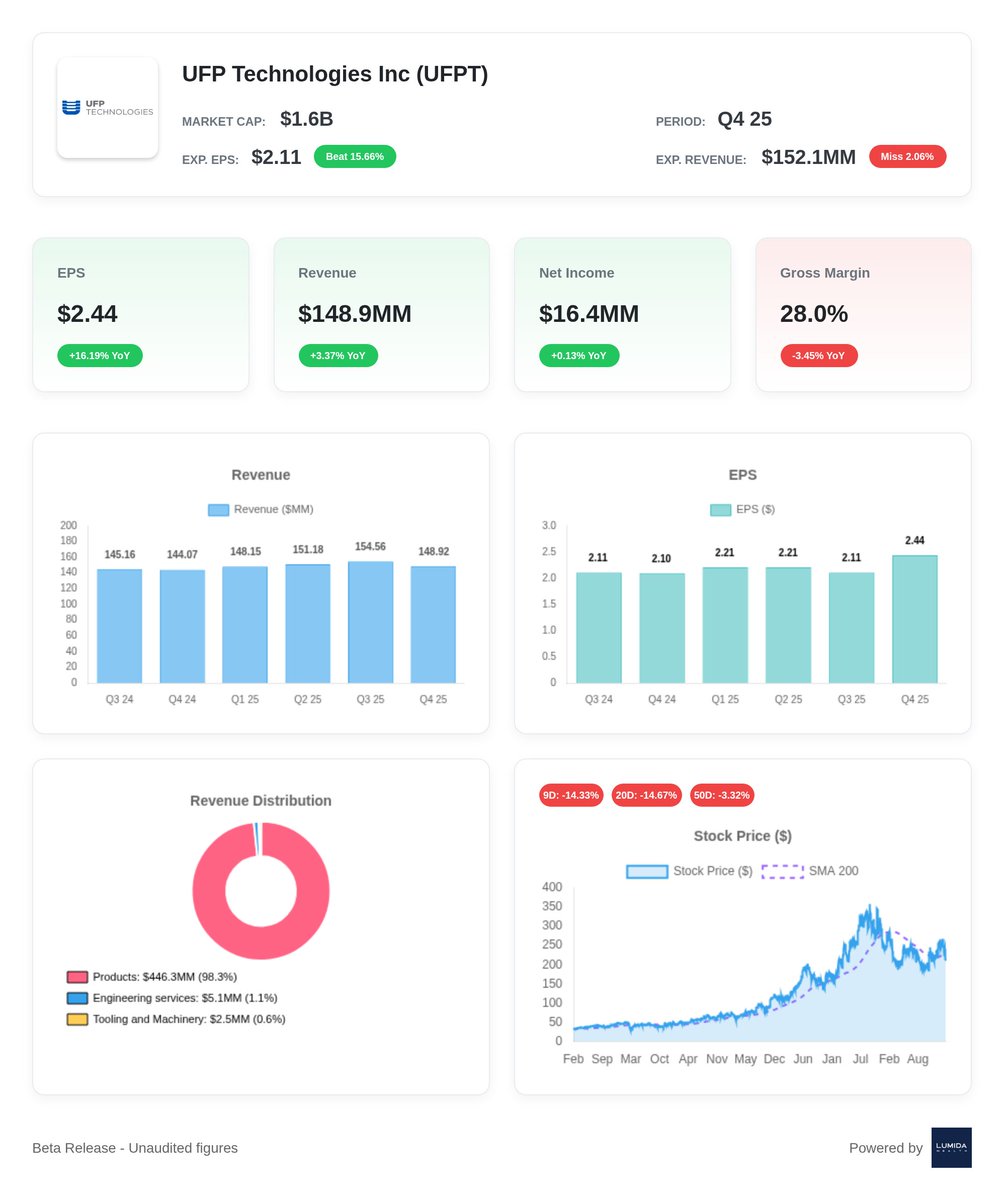
Task: Click the +3.37% YoY revenue badge
Action: (x=338, y=355)
